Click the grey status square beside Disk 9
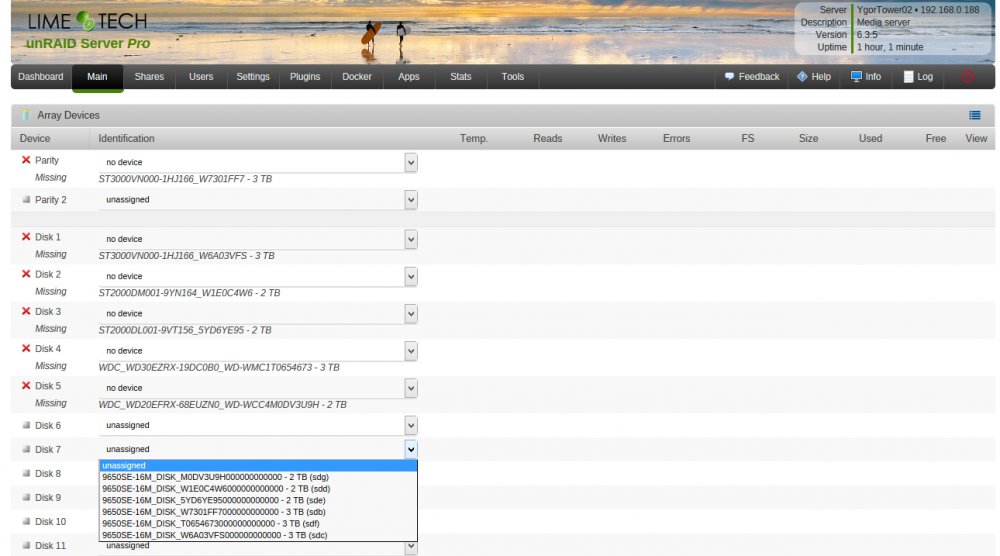Screen dimensions: 1000x556 coord(26,497)
